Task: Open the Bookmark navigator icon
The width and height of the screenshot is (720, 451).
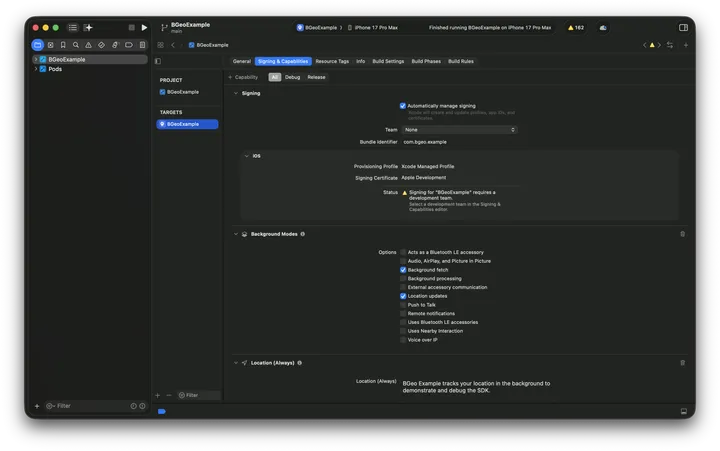Action: pos(63,45)
